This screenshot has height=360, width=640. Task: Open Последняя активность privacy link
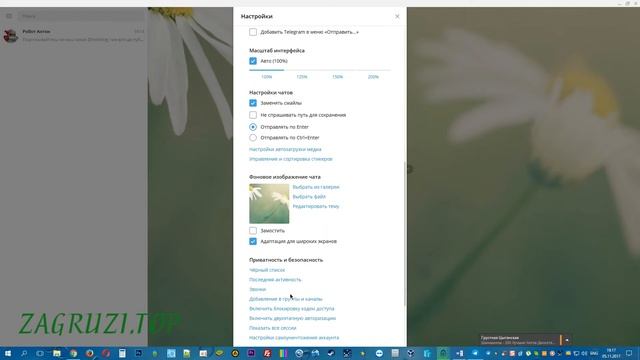click(x=275, y=280)
